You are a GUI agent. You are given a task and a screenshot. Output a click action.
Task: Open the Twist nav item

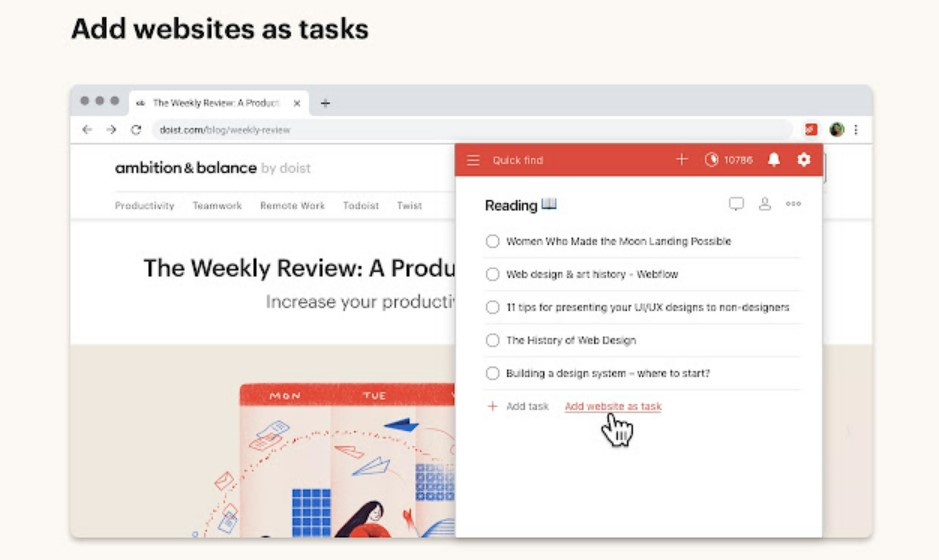(x=410, y=205)
